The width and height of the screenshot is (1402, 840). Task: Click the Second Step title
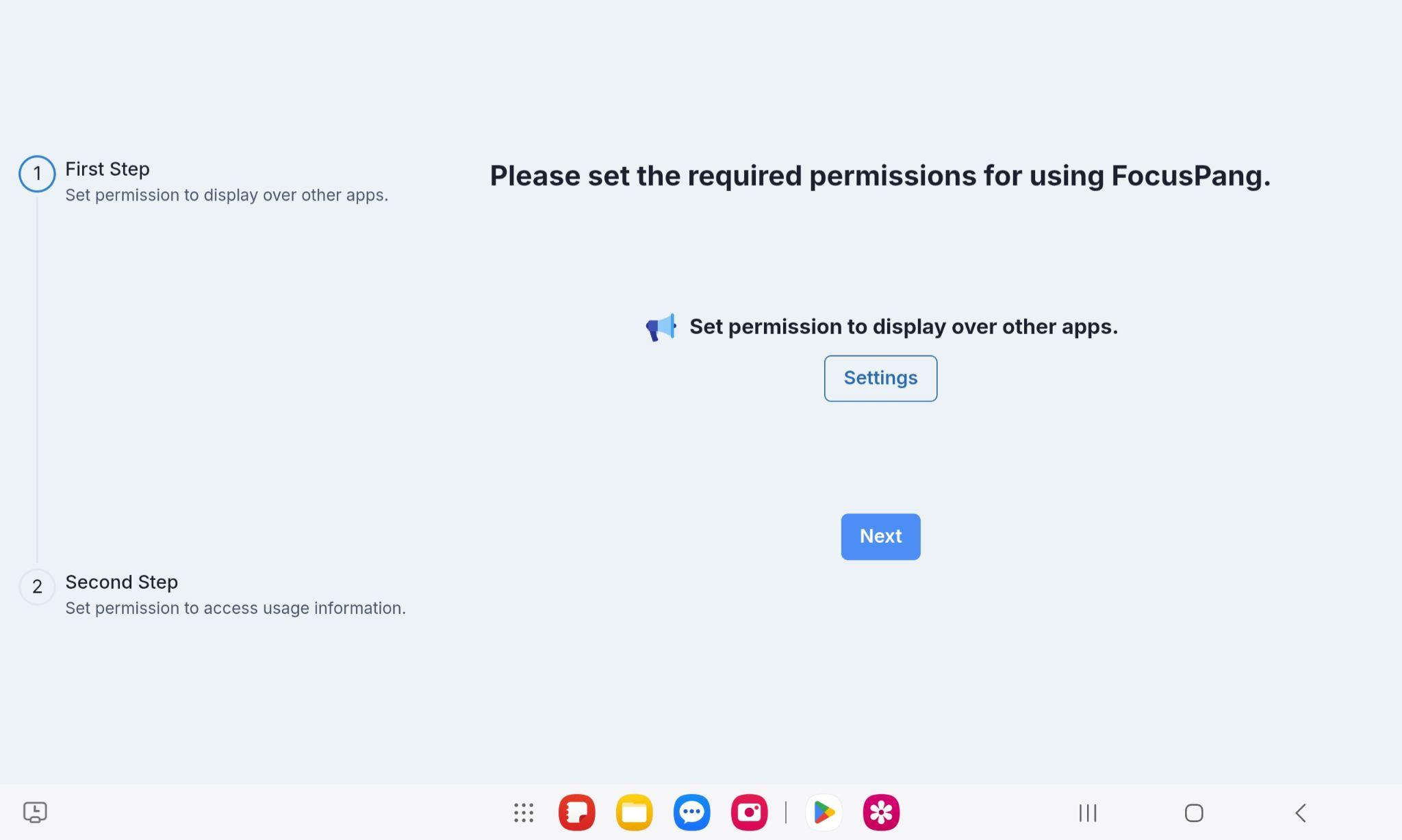122,582
